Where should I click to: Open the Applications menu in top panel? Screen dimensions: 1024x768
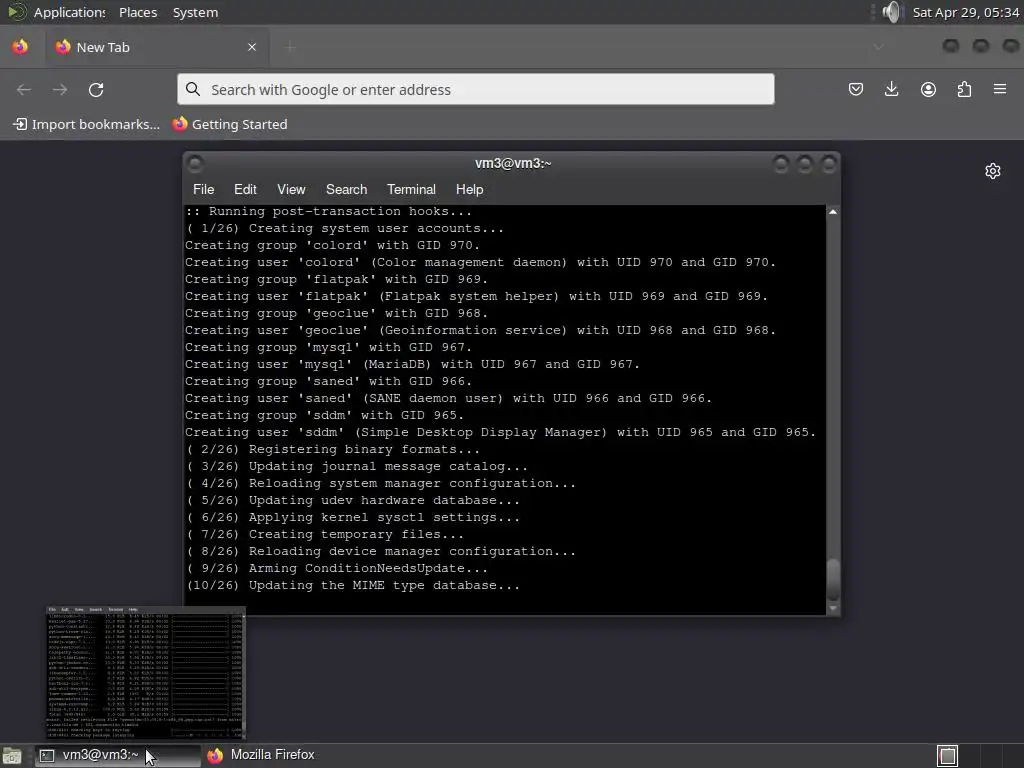coord(69,12)
